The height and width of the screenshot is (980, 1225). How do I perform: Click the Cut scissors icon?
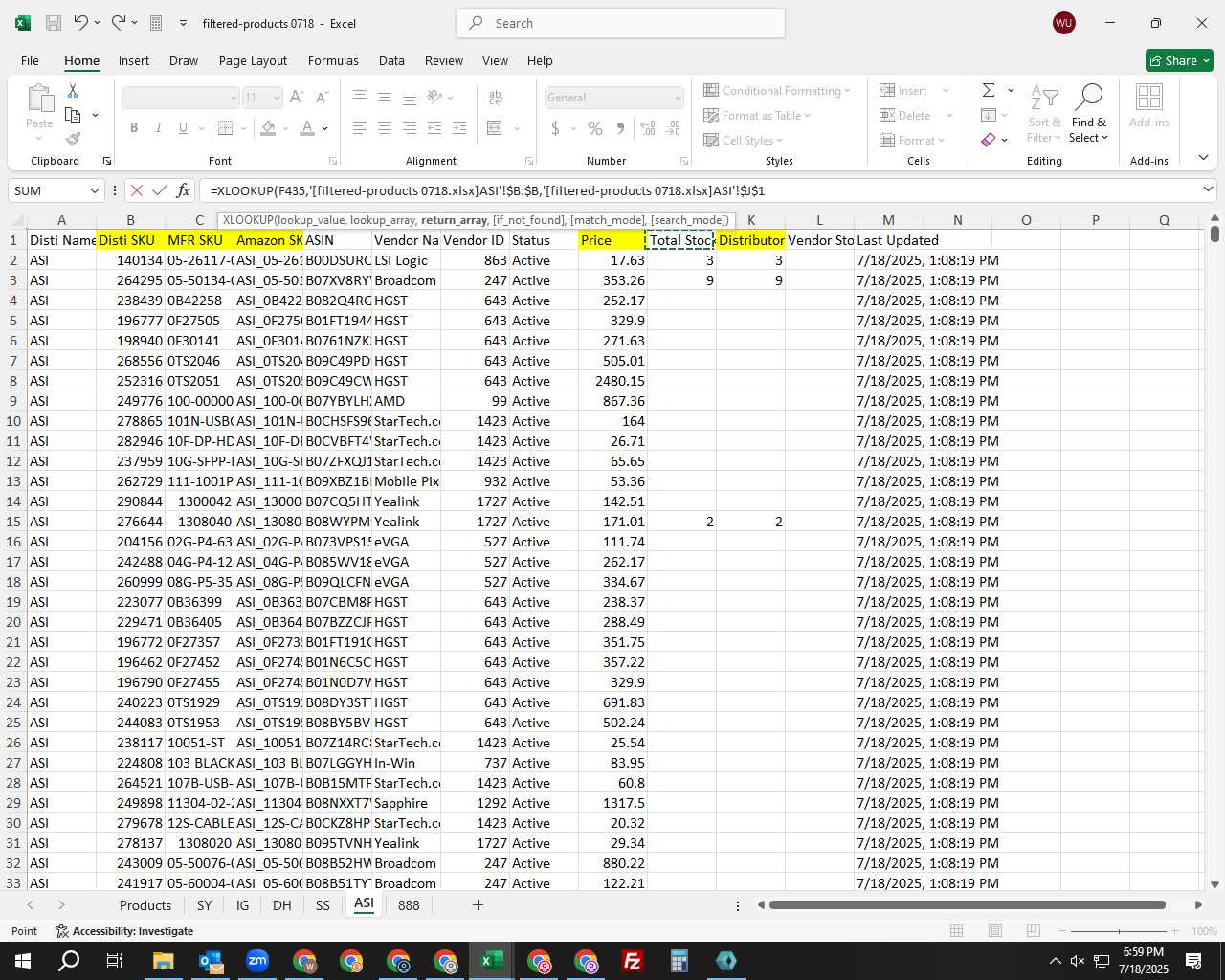pyautogui.click(x=73, y=90)
